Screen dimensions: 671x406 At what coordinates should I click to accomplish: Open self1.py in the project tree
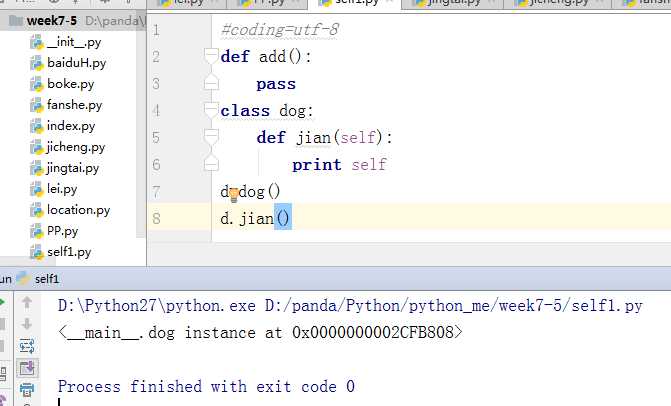69,252
